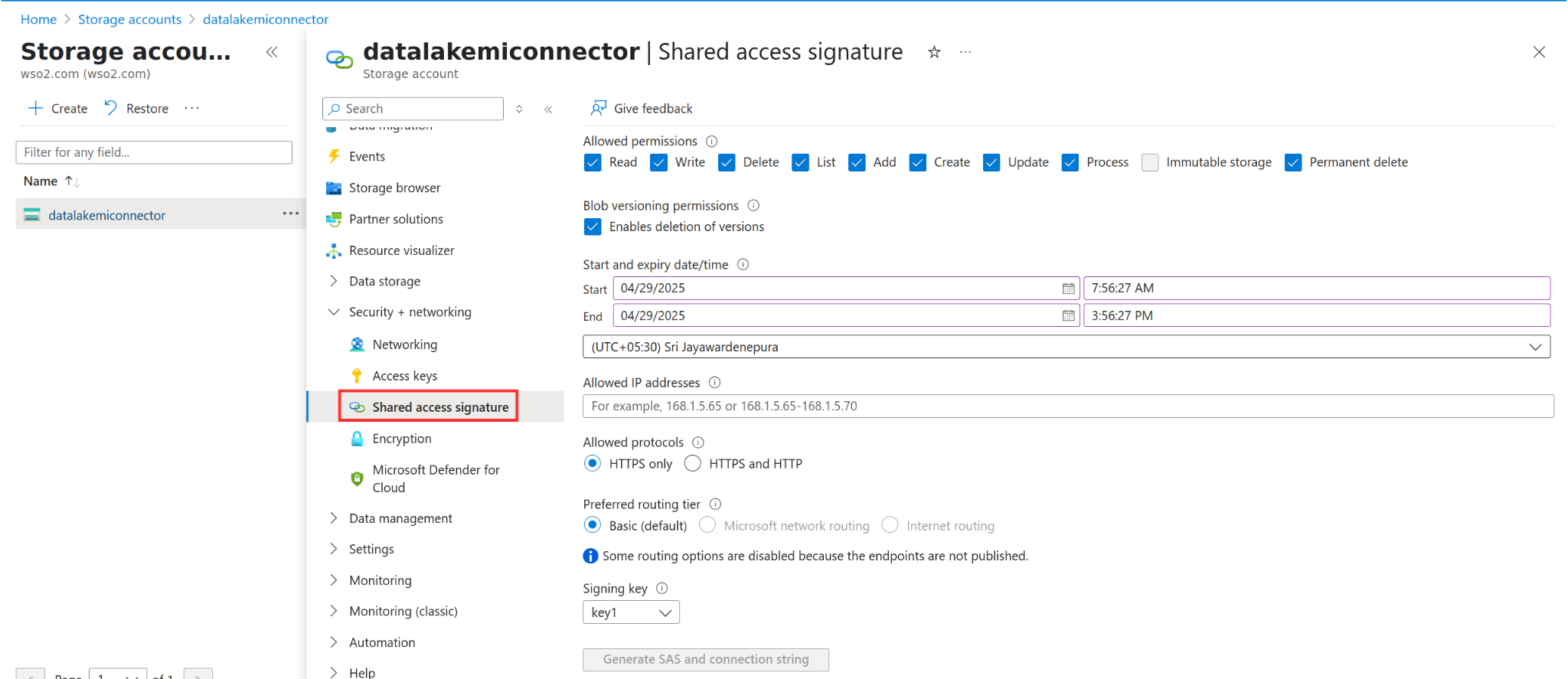Open the Networking menu item
This screenshot has height=679, width=1568.
pyautogui.click(x=404, y=344)
